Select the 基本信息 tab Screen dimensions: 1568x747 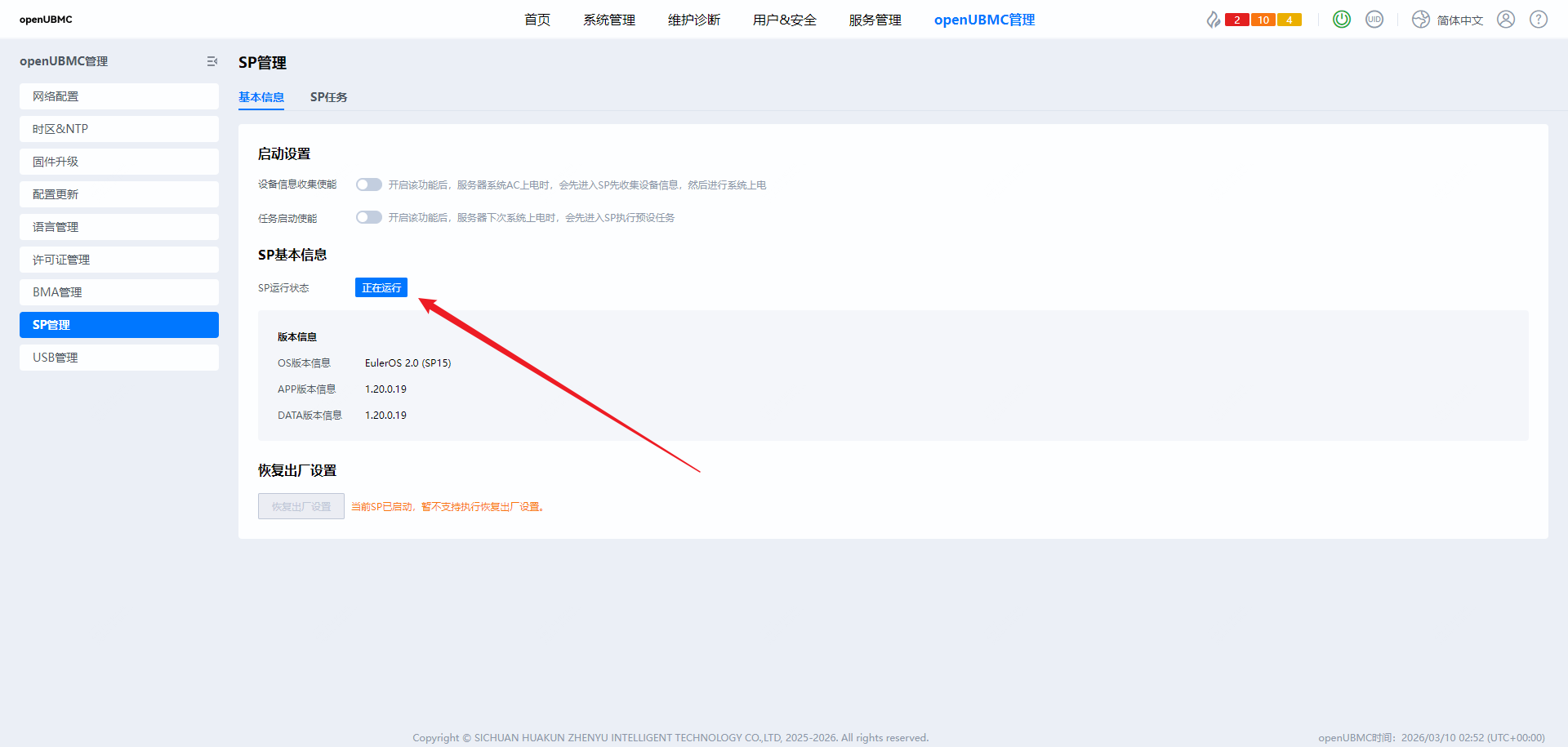click(x=261, y=97)
